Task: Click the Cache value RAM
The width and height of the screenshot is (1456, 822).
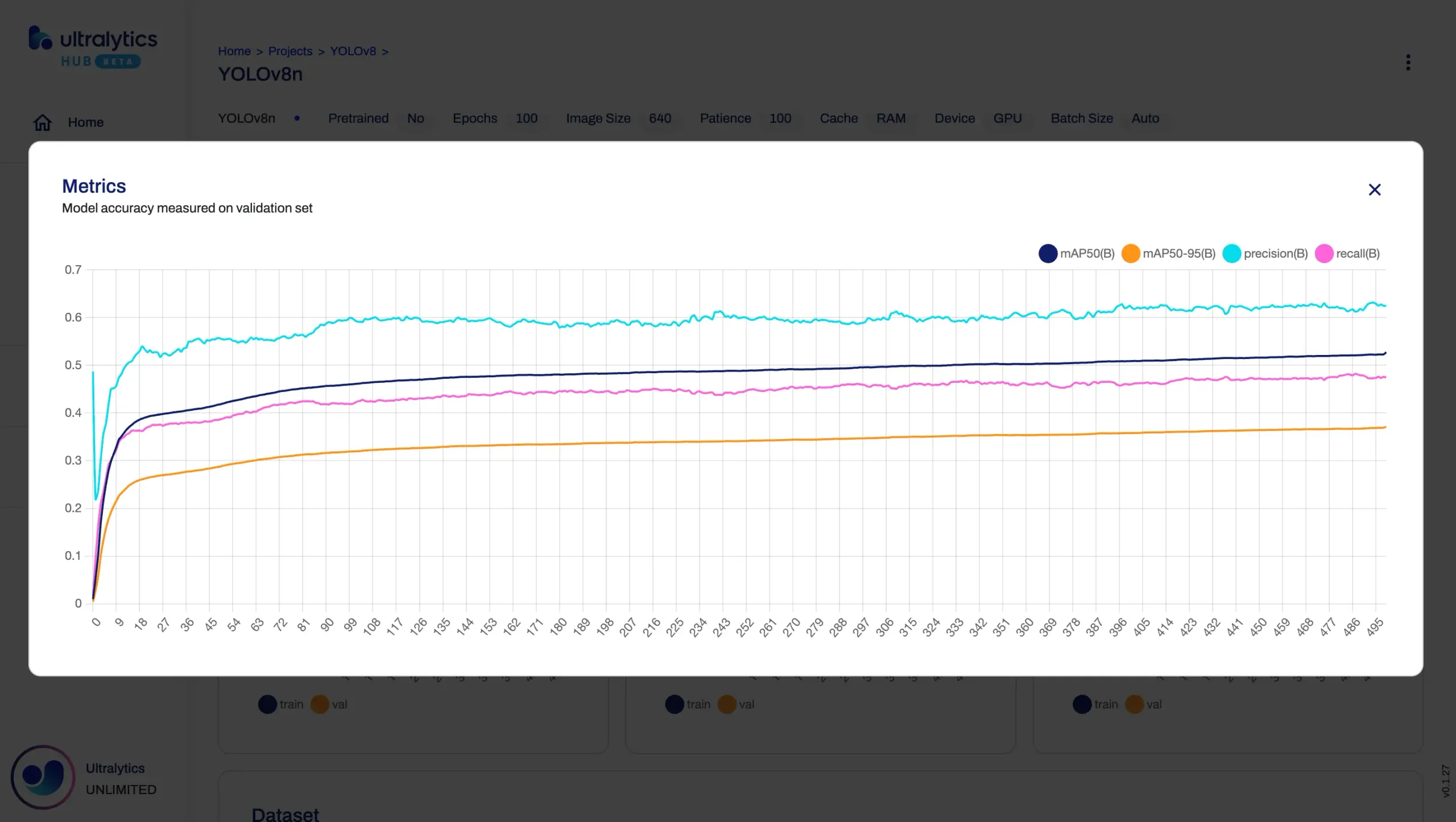Action: pyautogui.click(x=891, y=118)
